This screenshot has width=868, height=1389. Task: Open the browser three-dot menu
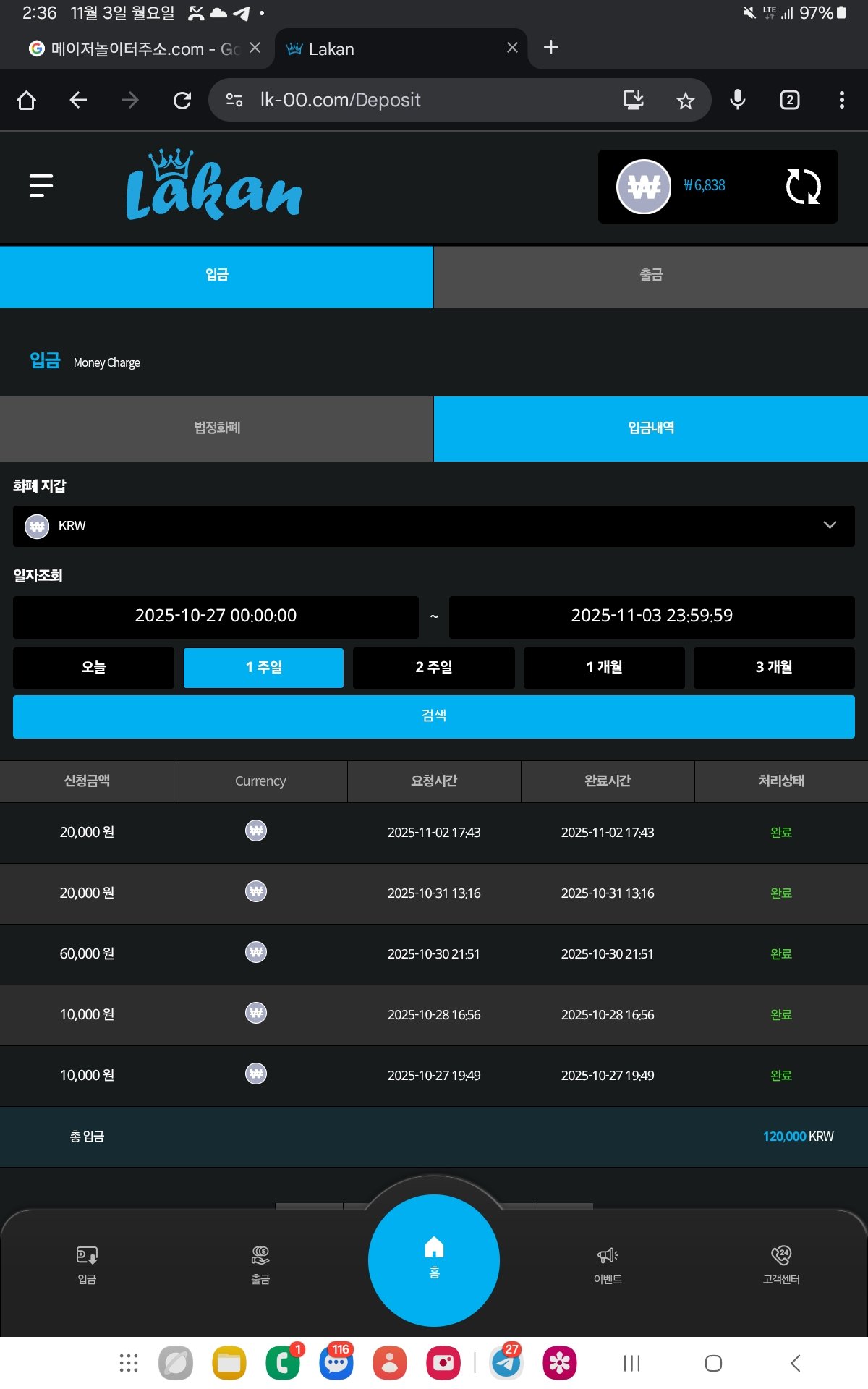[x=841, y=101]
